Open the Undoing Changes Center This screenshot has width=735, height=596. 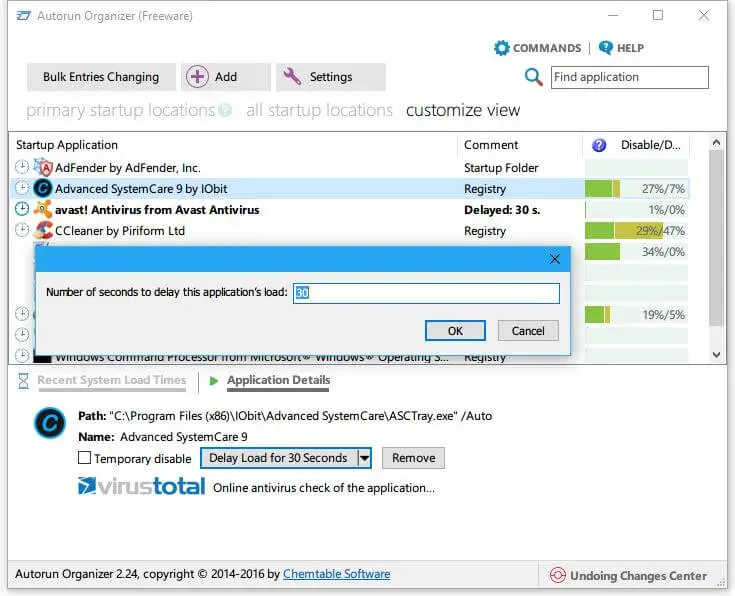(x=628, y=575)
